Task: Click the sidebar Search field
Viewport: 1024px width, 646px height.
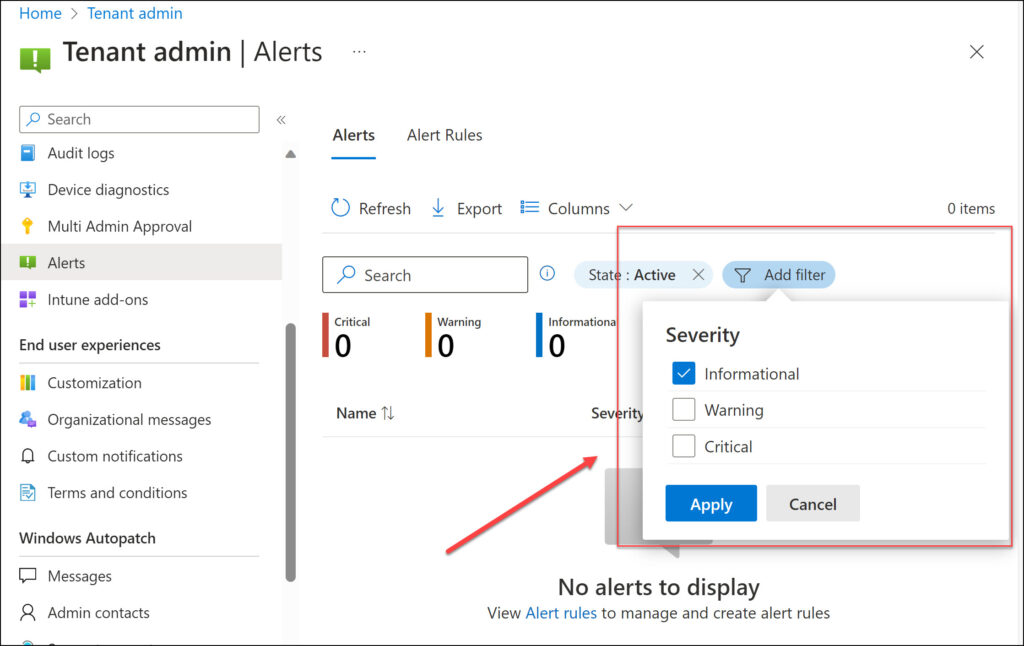Action: [139, 120]
